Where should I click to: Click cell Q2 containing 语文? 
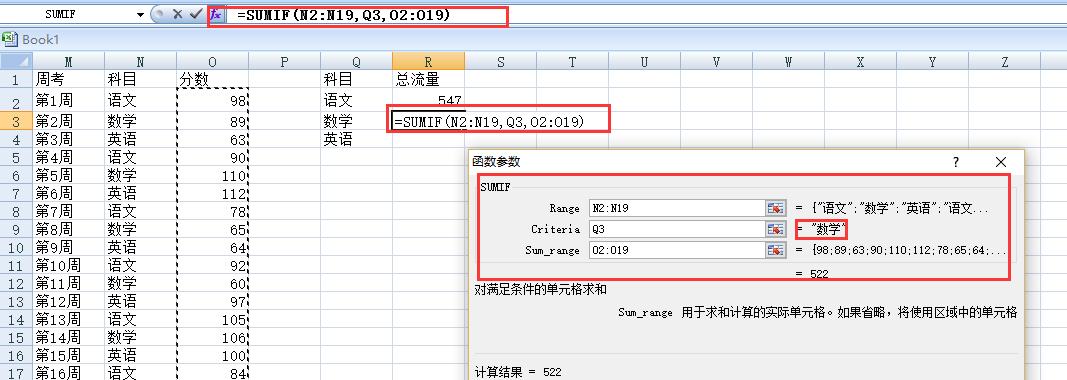click(357, 101)
